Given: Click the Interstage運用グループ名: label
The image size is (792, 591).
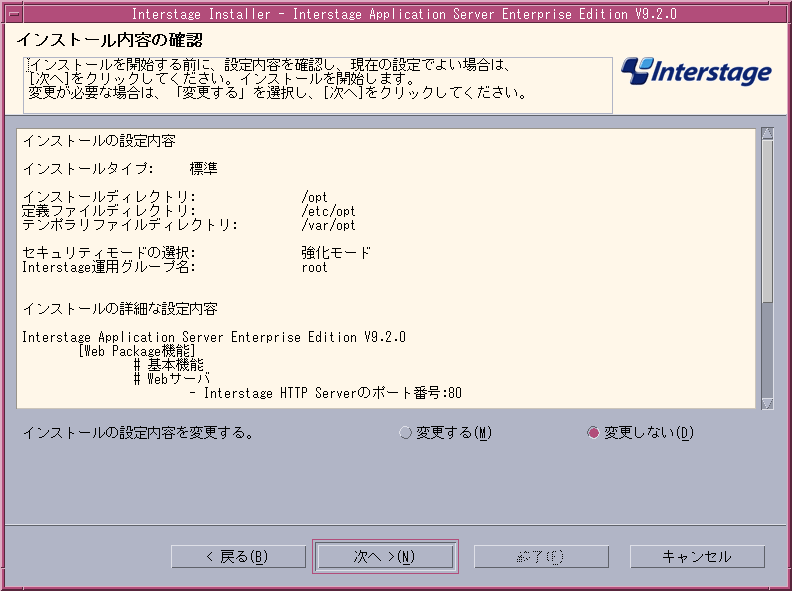Looking at the screenshot, I should [109, 267].
